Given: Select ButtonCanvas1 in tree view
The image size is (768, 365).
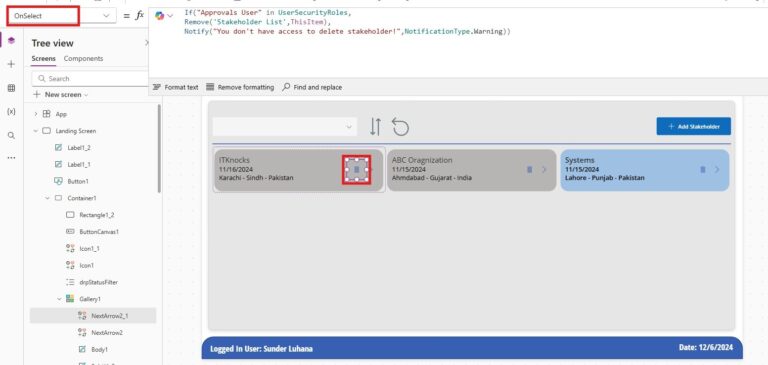Looking at the screenshot, I should 99,232.
